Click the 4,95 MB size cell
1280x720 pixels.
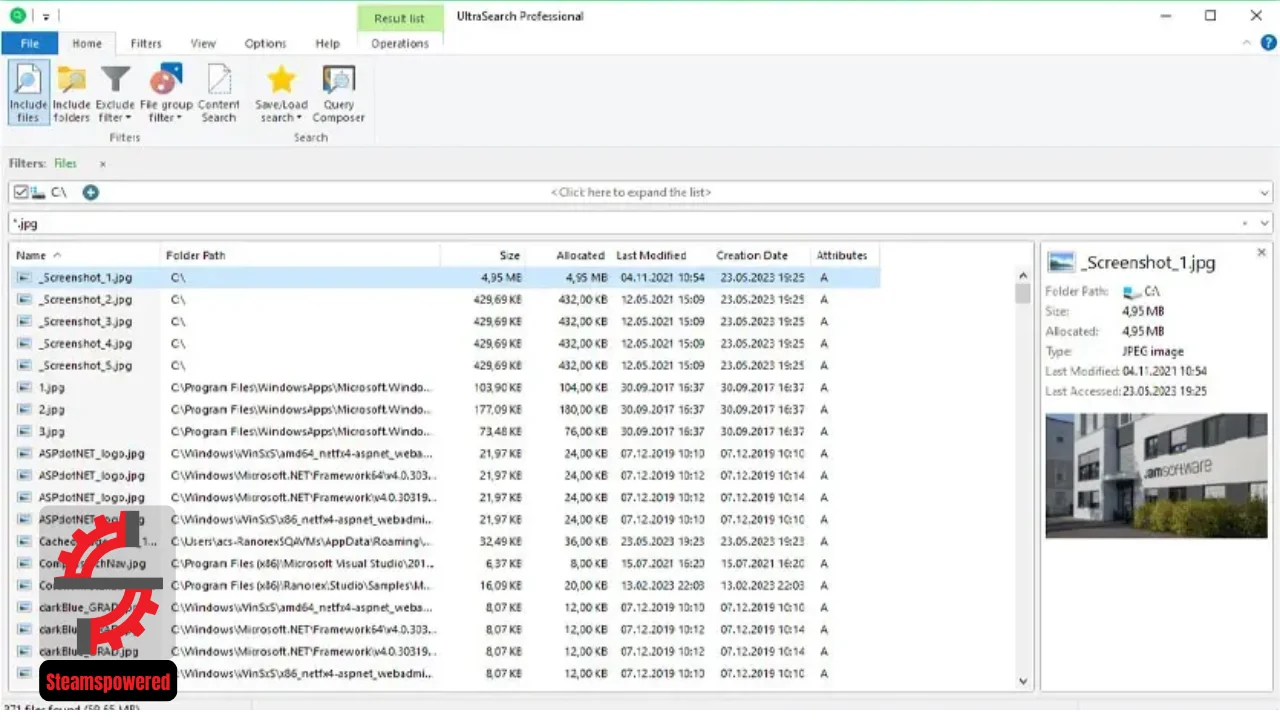(x=501, y=278)
